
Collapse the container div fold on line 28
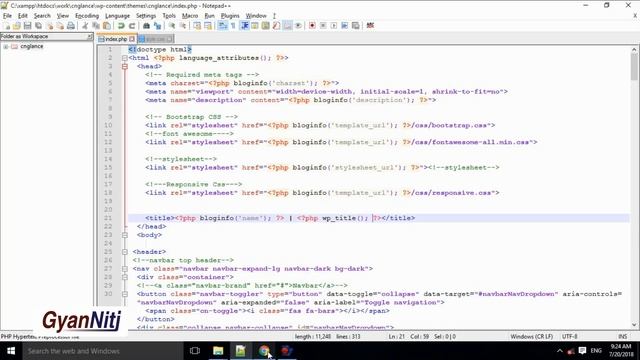point(125,277)
